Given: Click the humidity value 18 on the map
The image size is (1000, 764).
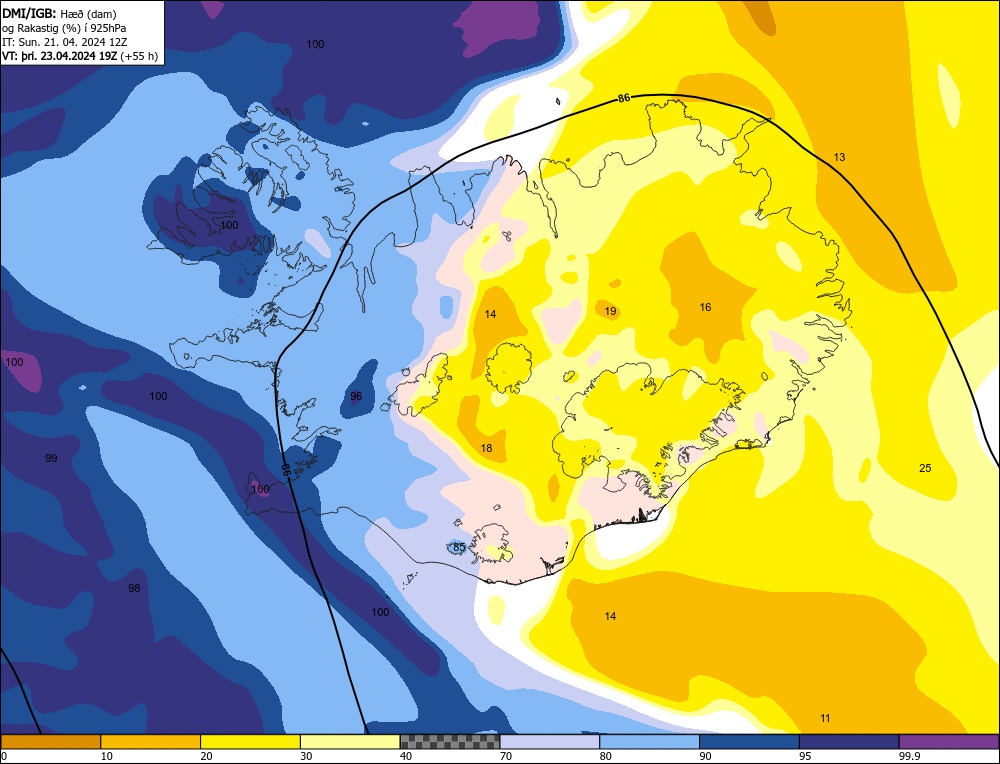Looking at the screenshot, I should (x=486, y=448).
